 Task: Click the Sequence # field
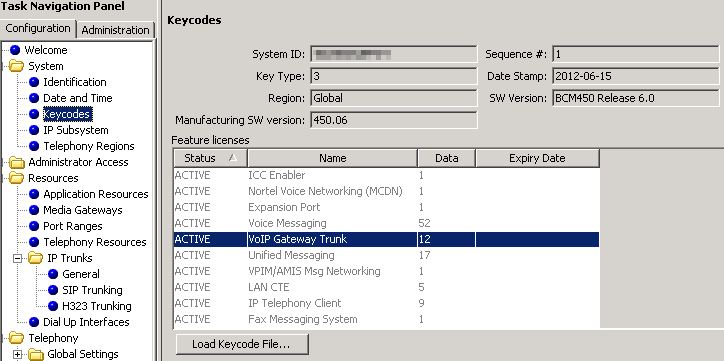[635, 54]
